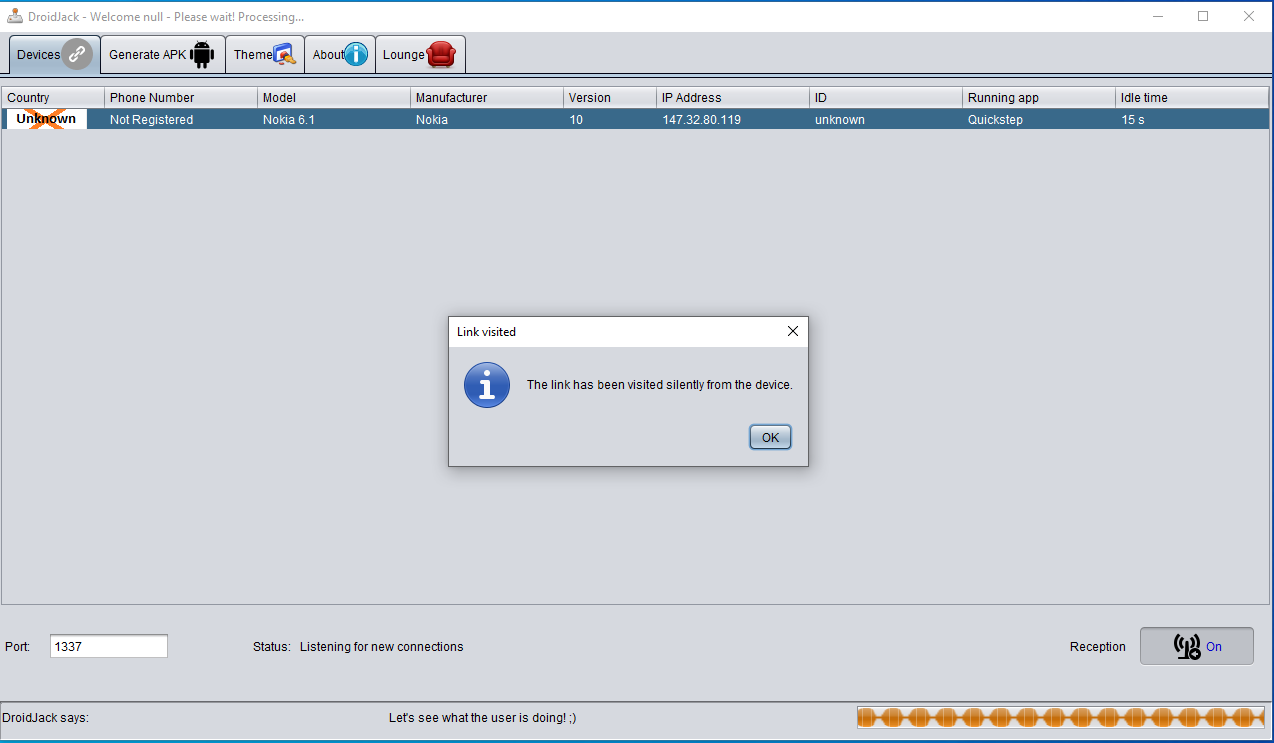Click the version '10' cell
The image size is (1274, 743).
610,119
